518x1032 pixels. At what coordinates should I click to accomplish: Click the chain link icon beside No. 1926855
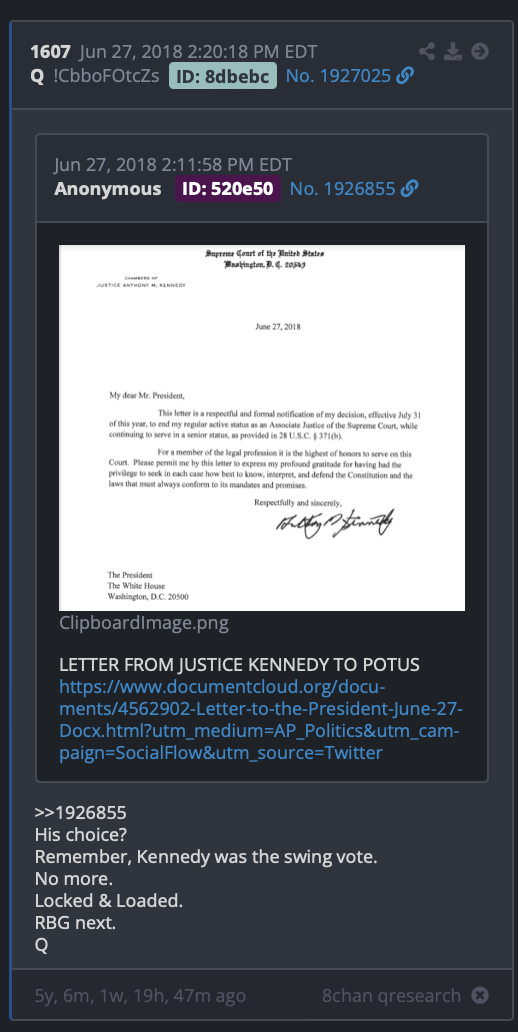(x=409, y=189)
